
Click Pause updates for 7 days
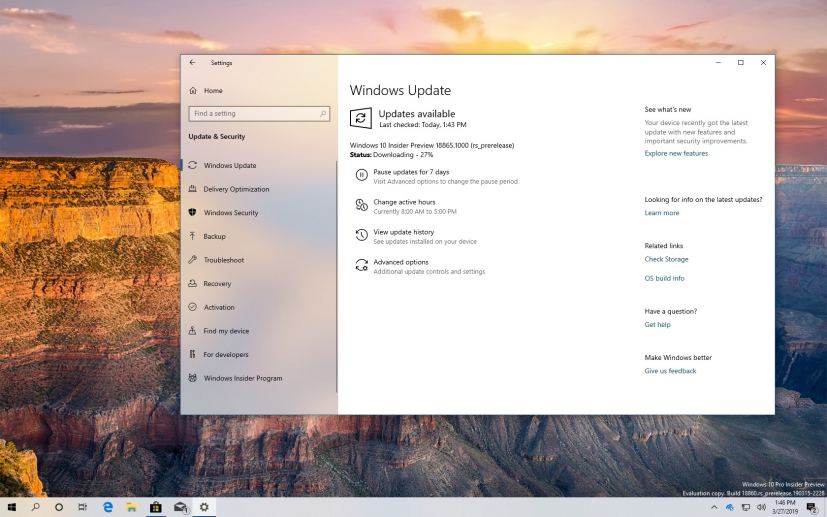tap(411, 172)
